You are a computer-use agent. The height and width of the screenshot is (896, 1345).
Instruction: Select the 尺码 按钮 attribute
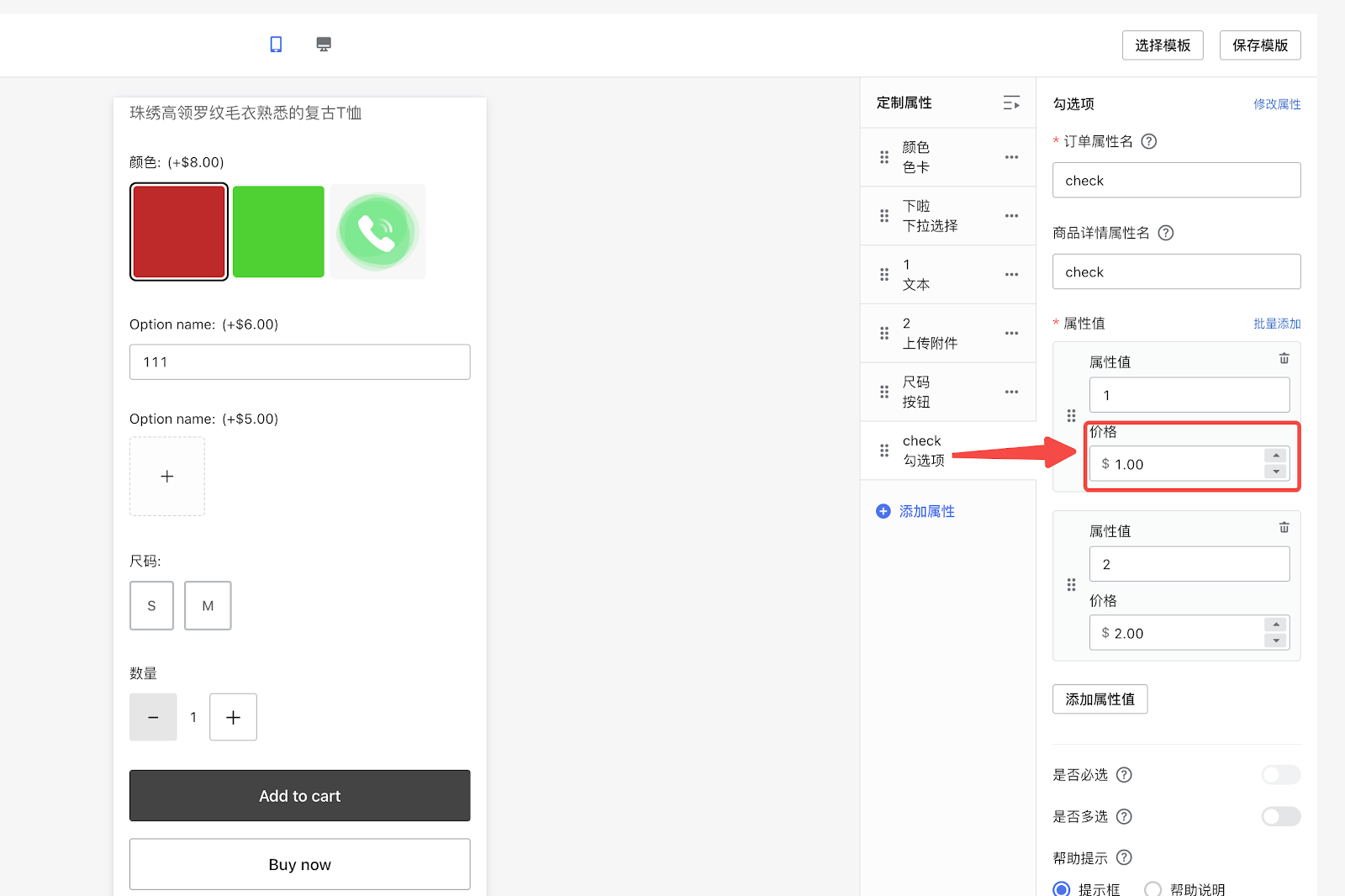[948, 392]
